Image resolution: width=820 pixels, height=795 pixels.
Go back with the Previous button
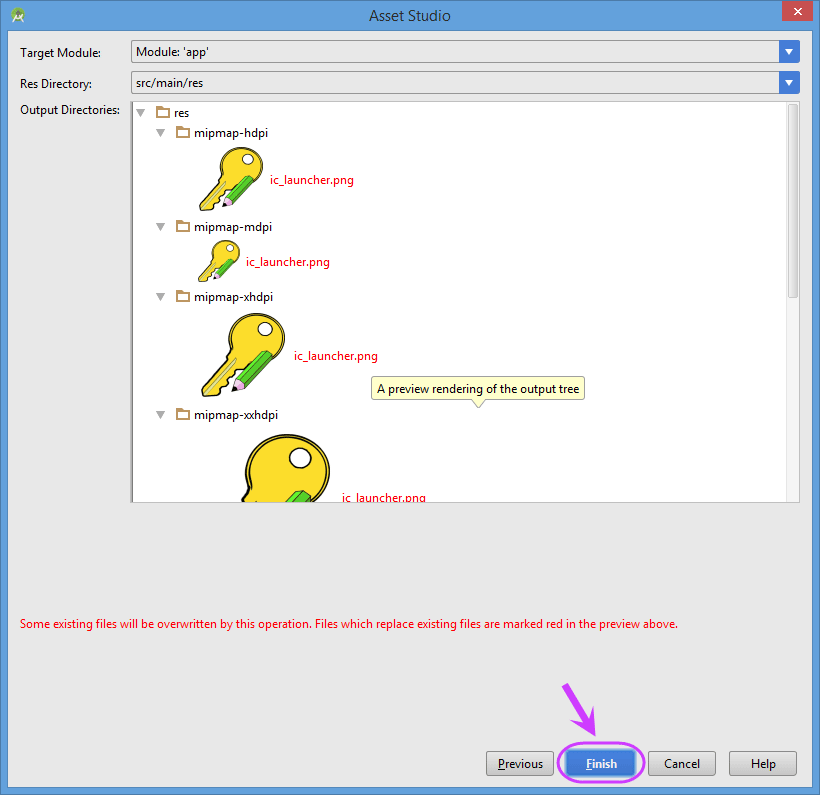[x=520, y=764]
